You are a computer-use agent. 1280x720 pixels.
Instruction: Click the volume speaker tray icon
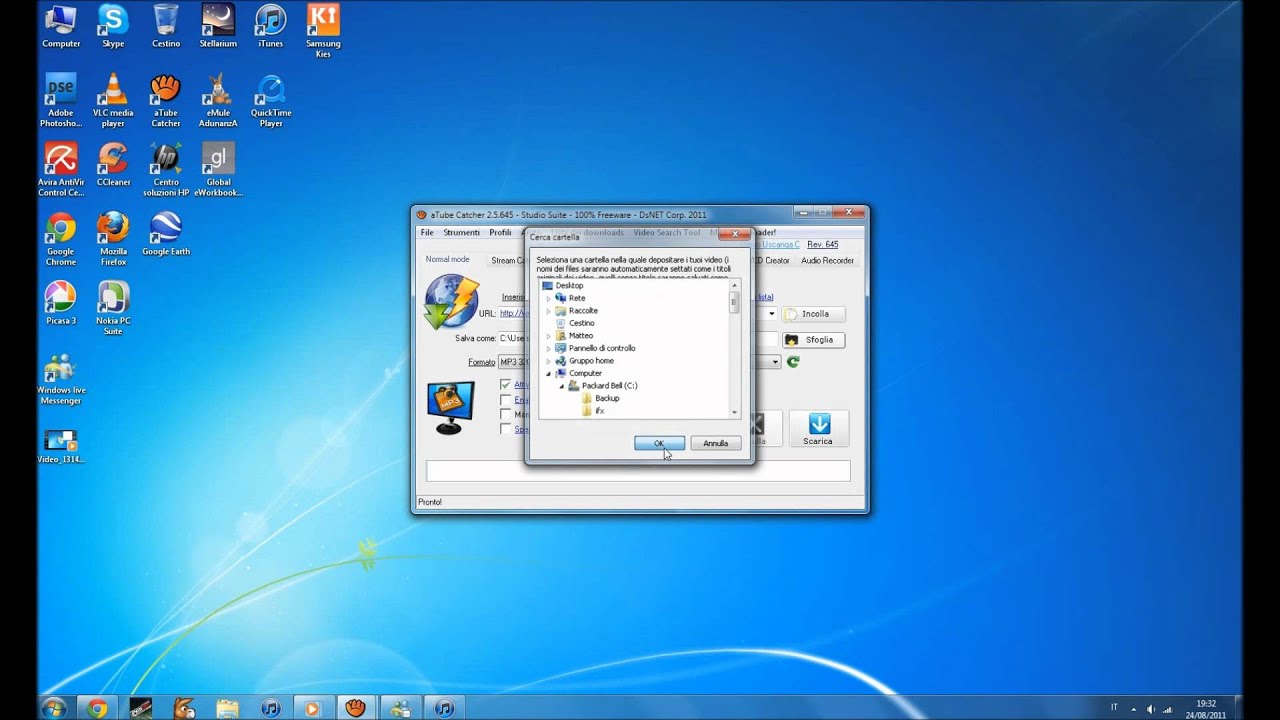coord(1150,708)
